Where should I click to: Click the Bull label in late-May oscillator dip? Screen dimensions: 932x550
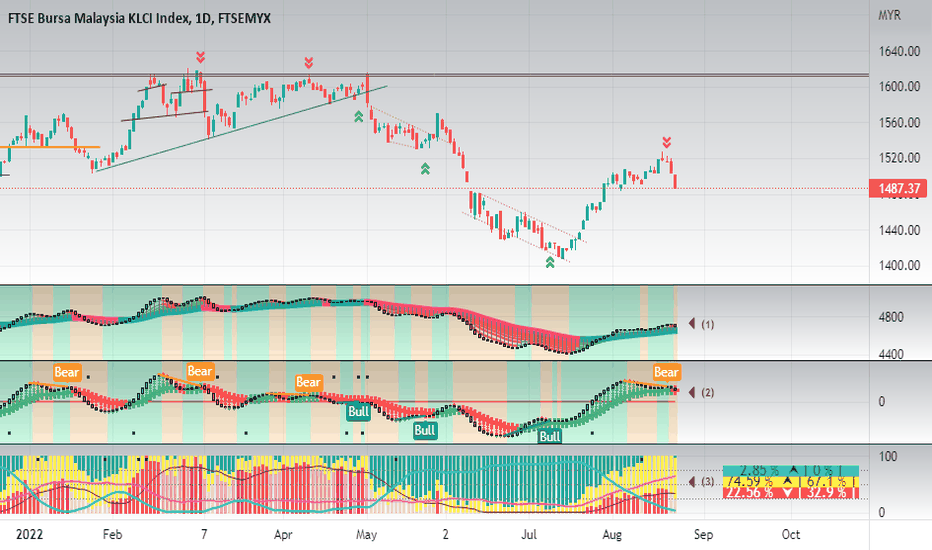(x=425, y=430)
